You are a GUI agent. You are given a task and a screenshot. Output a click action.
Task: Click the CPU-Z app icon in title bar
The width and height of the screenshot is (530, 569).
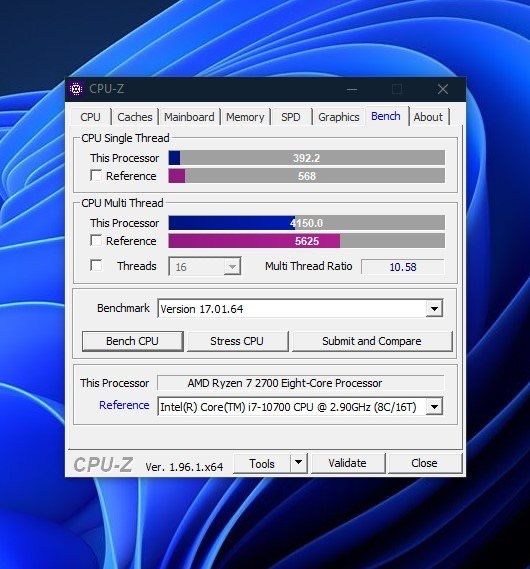coord(76,89)
